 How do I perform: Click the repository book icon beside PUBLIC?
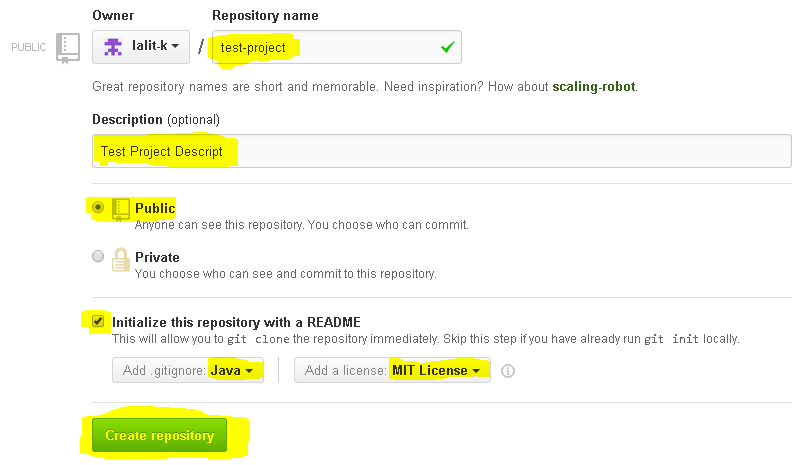[x=68, y=48]
